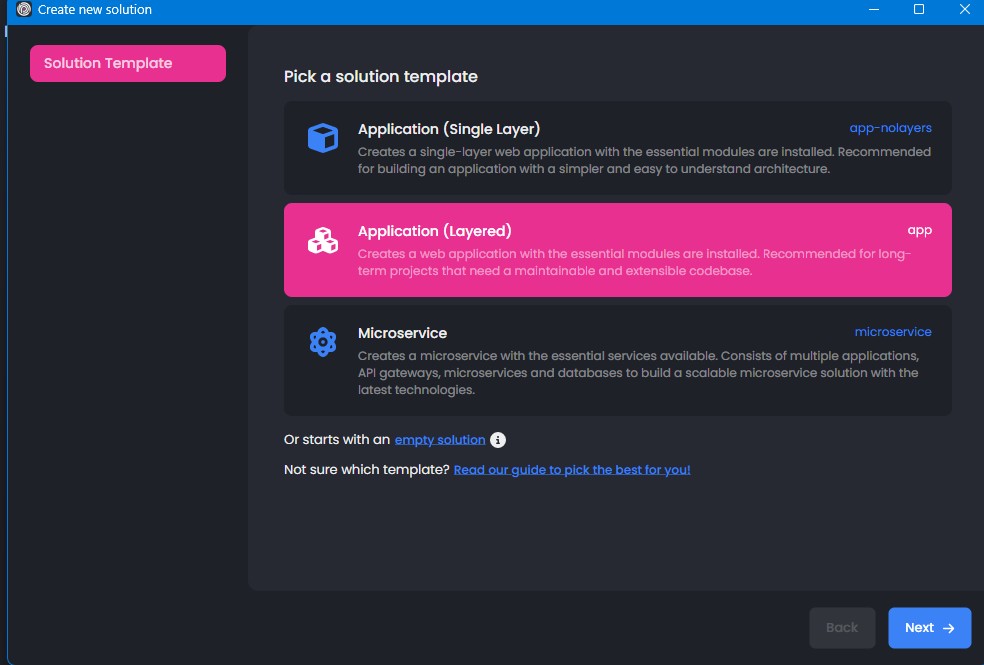The width and height of the screenshot is (984, 665).
Task: Click the microservice tag label
Action: [892, 332]
